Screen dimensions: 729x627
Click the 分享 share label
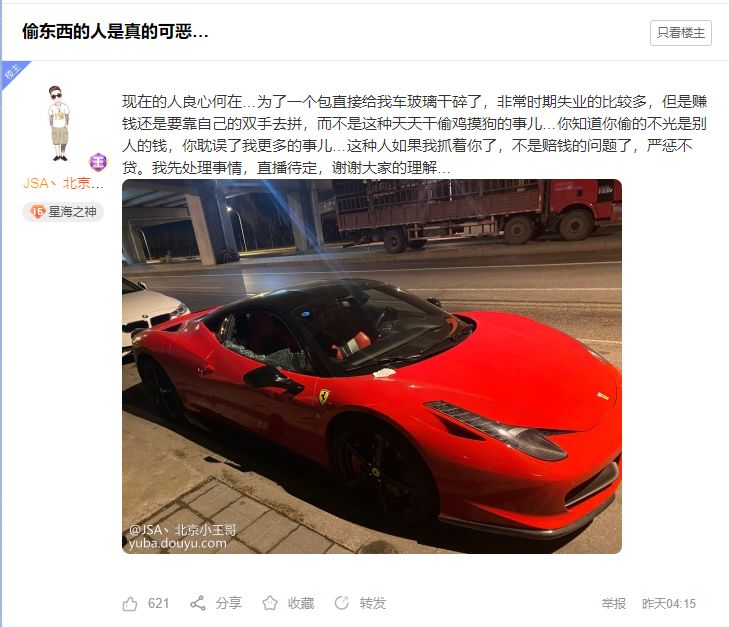(x=229, y=603)
